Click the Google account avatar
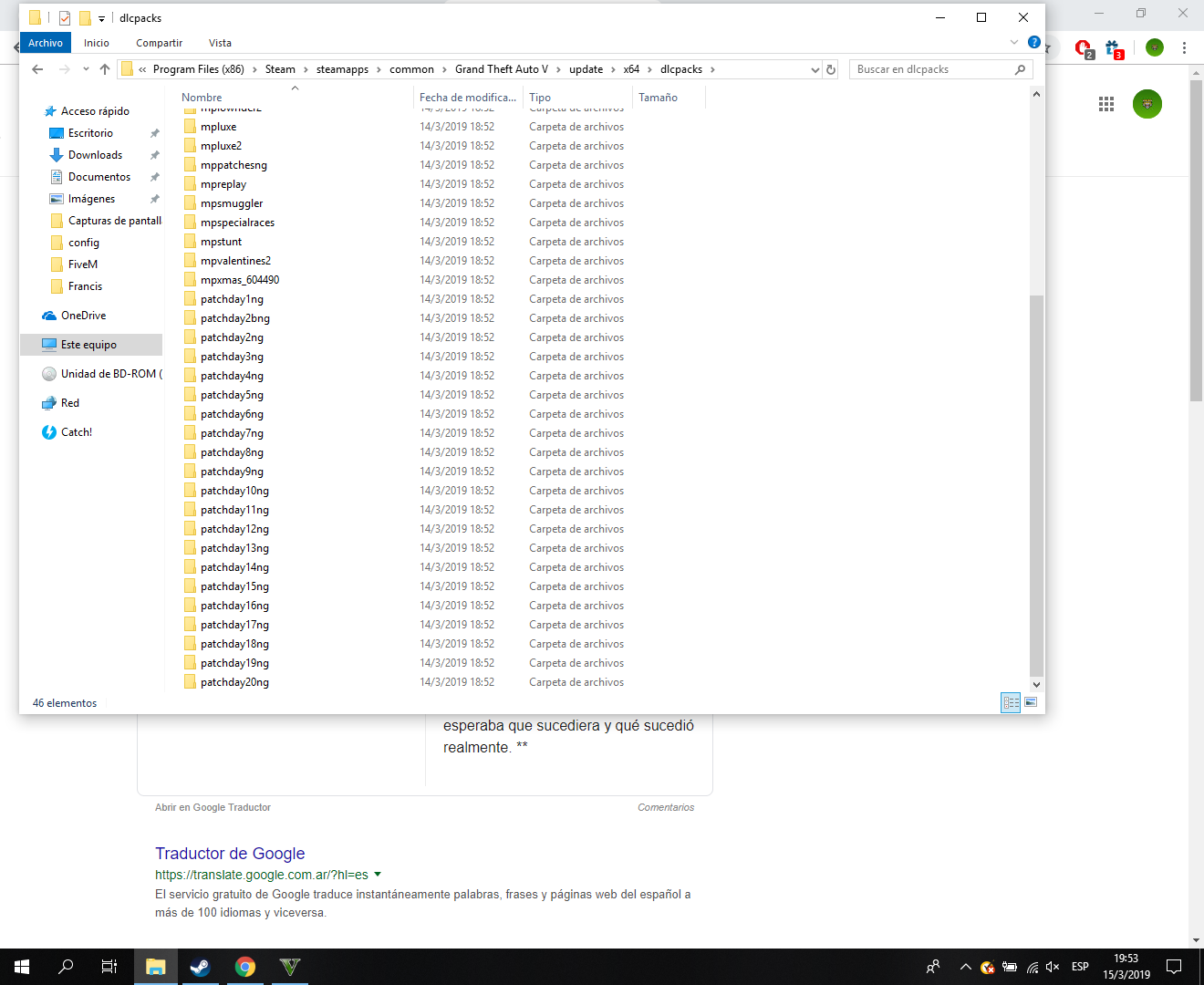Viewport: 1204px width, 985px height. pos(1147,104)
